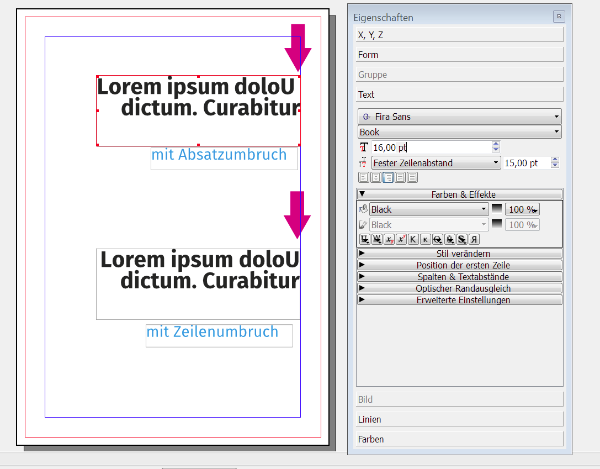The image size is (600, 469).
Task: Open the text fill shade 100 % selector
Action: point(522,210)
